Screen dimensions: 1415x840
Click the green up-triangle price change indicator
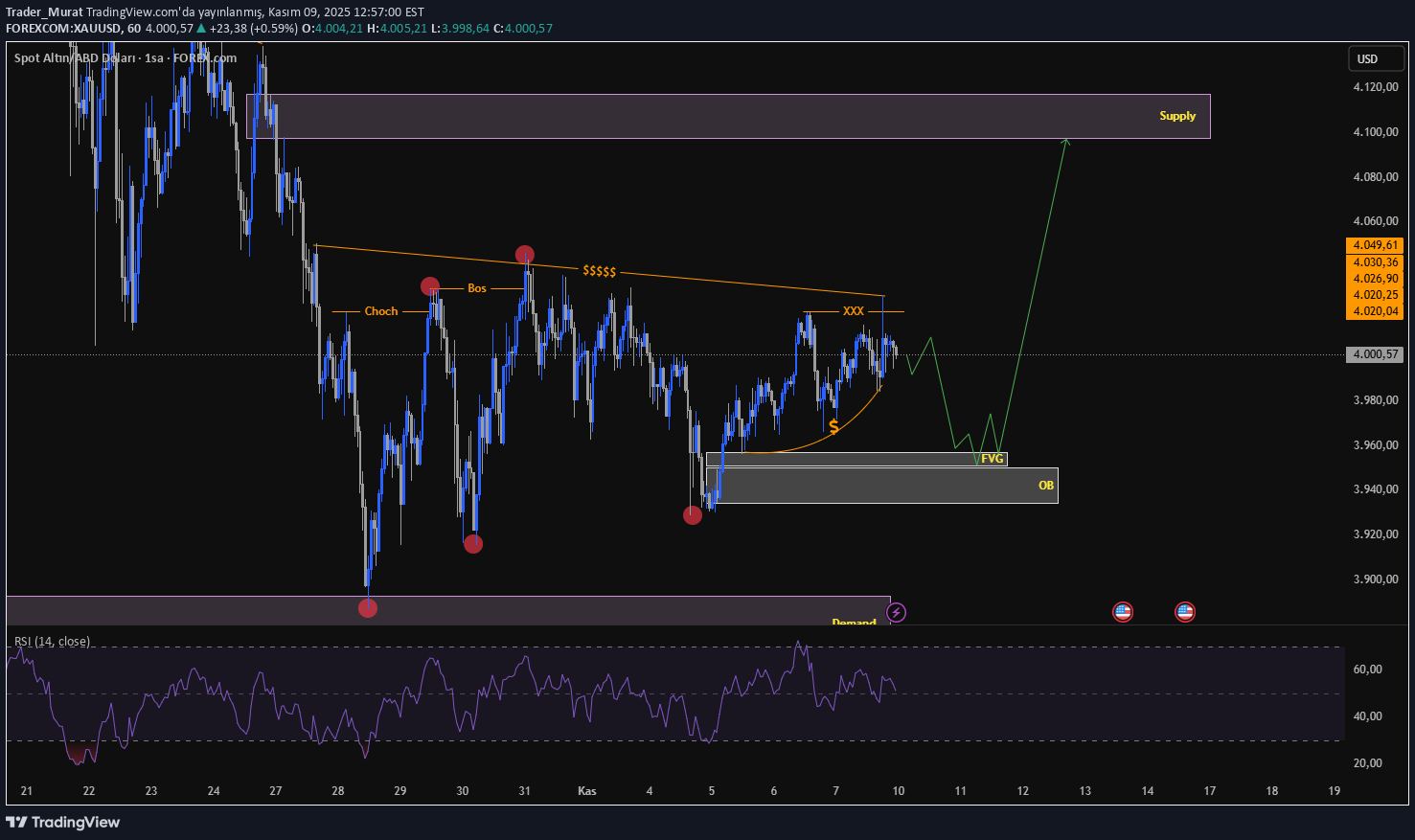pos(201,29)
